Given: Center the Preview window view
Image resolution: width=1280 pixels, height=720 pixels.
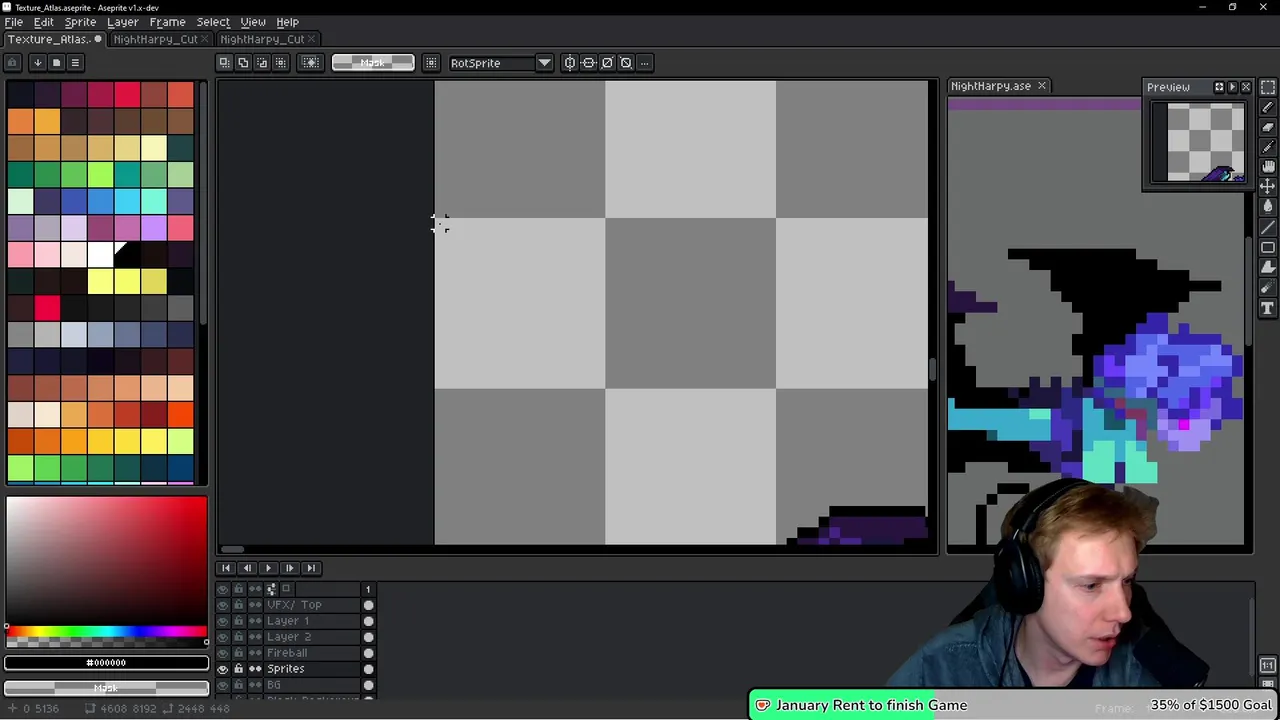Looking at the screenshot, I should [x=1219, y=87].
